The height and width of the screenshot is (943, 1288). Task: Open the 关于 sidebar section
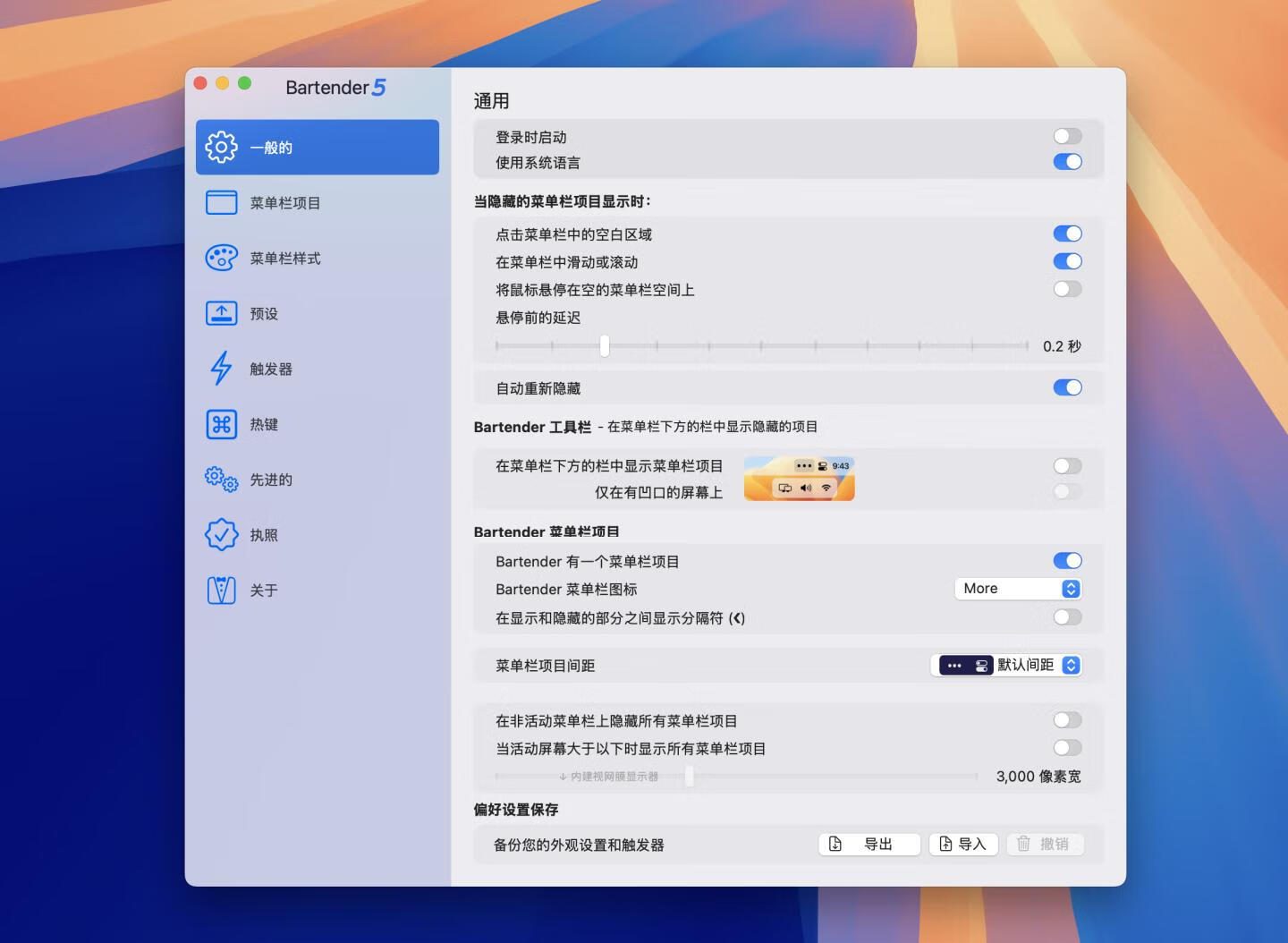click(264, 590)
